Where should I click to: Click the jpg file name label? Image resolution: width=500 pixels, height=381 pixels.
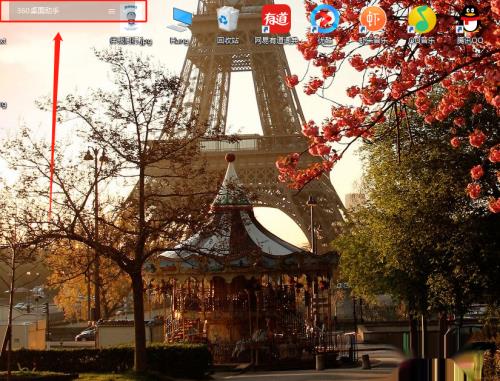pyautogui.click(x=131, y=41)
